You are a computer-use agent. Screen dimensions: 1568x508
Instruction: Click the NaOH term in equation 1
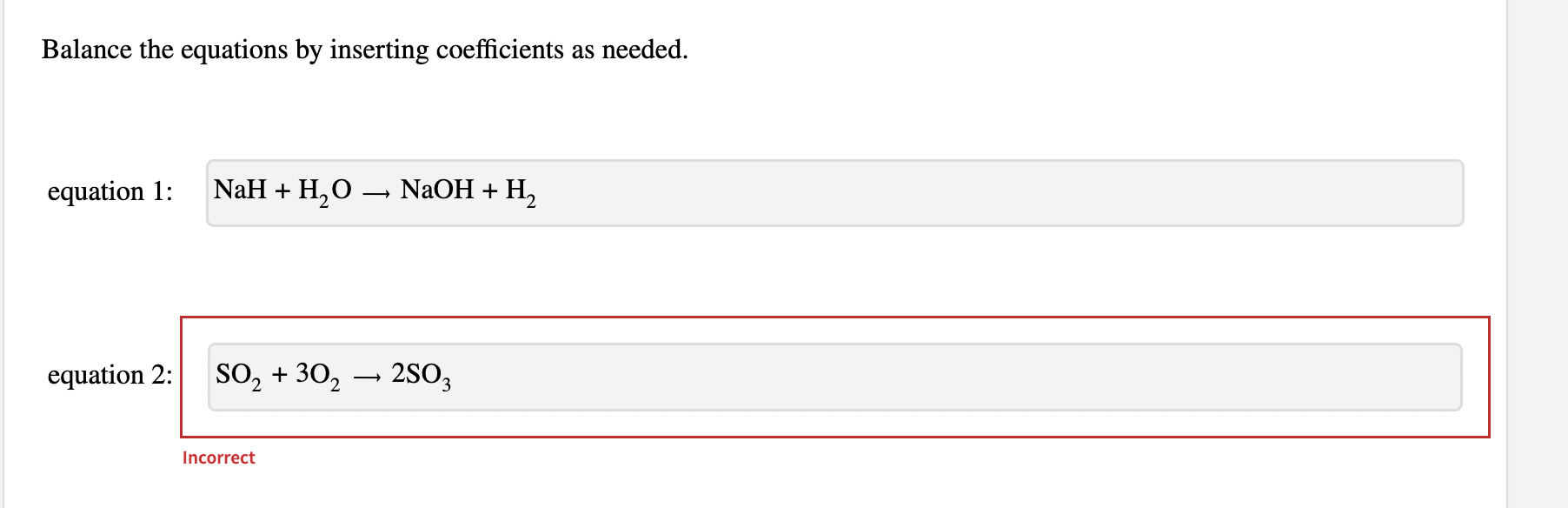(x=437, y=190)
